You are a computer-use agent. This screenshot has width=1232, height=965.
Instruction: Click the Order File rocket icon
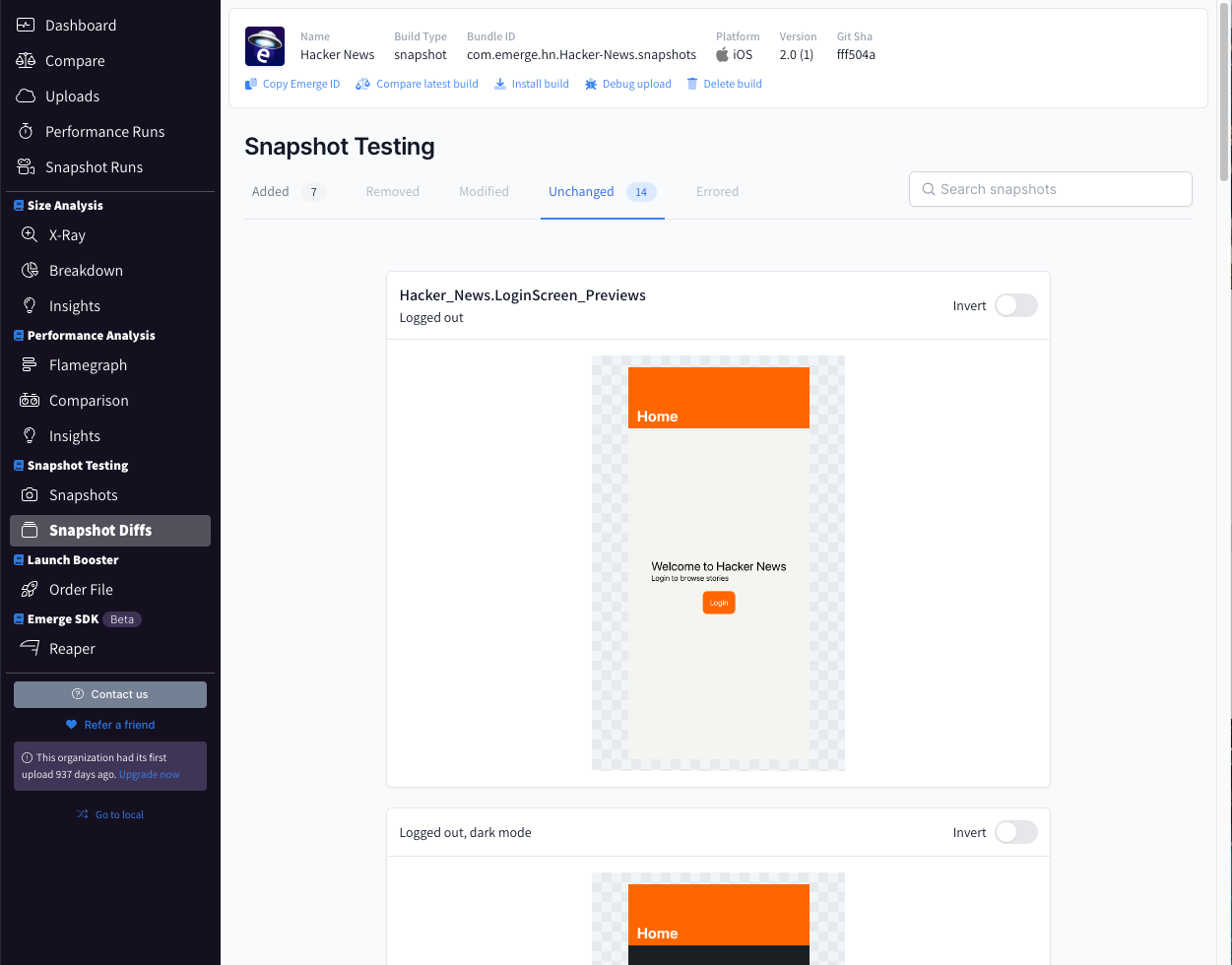click(x=30, y=589)
